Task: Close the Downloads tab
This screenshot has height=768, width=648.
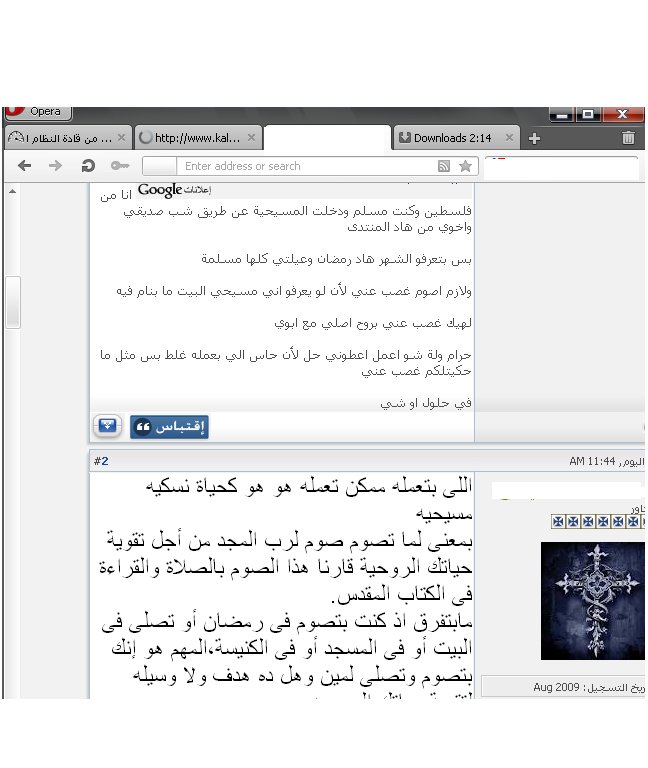Action: pos(509,138)
